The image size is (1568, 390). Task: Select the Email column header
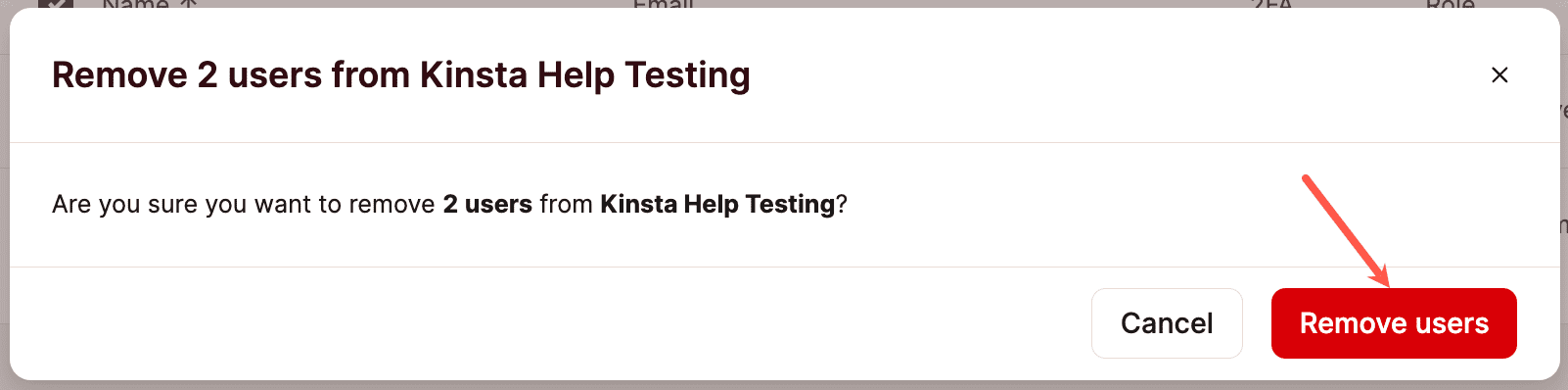click(663, 4)
